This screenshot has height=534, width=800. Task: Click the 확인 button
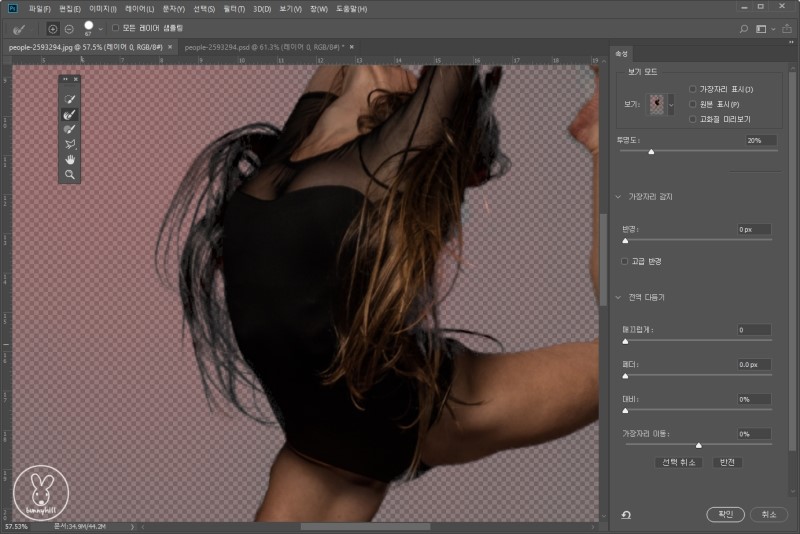726,514
